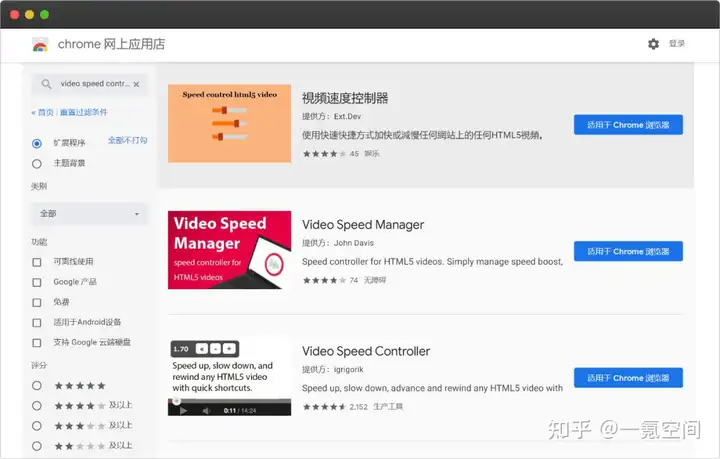Click the star rating with 74 reviews
Viewport: 720px width, 459px height.
pyautogui.click(x=324, y=280)
